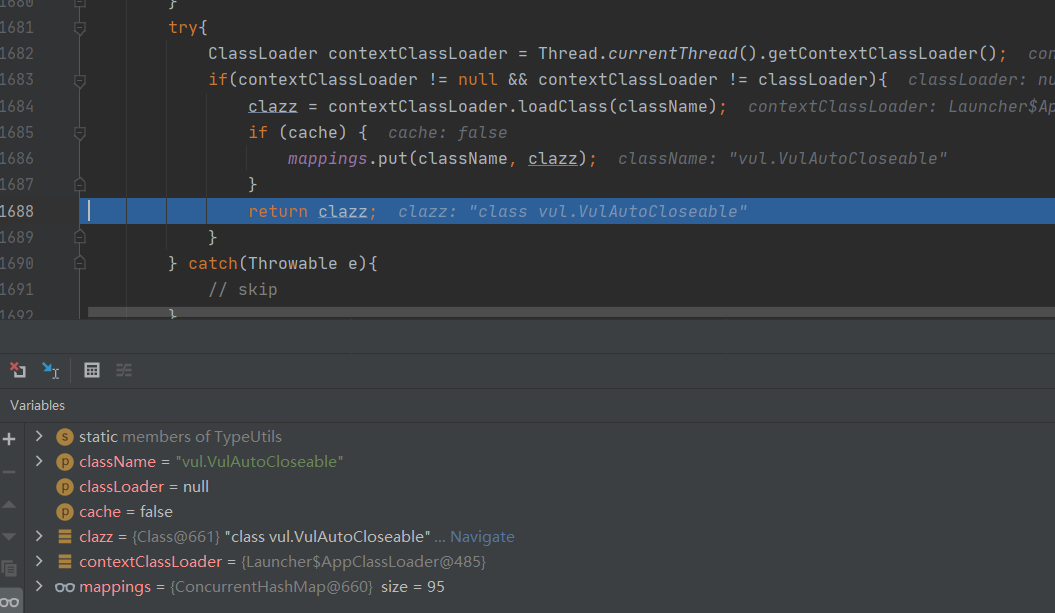Toggle fold marker at line 1683 if statement
Image resolution: width=1055 pixels, height=613 pixels.
[80, 80]
